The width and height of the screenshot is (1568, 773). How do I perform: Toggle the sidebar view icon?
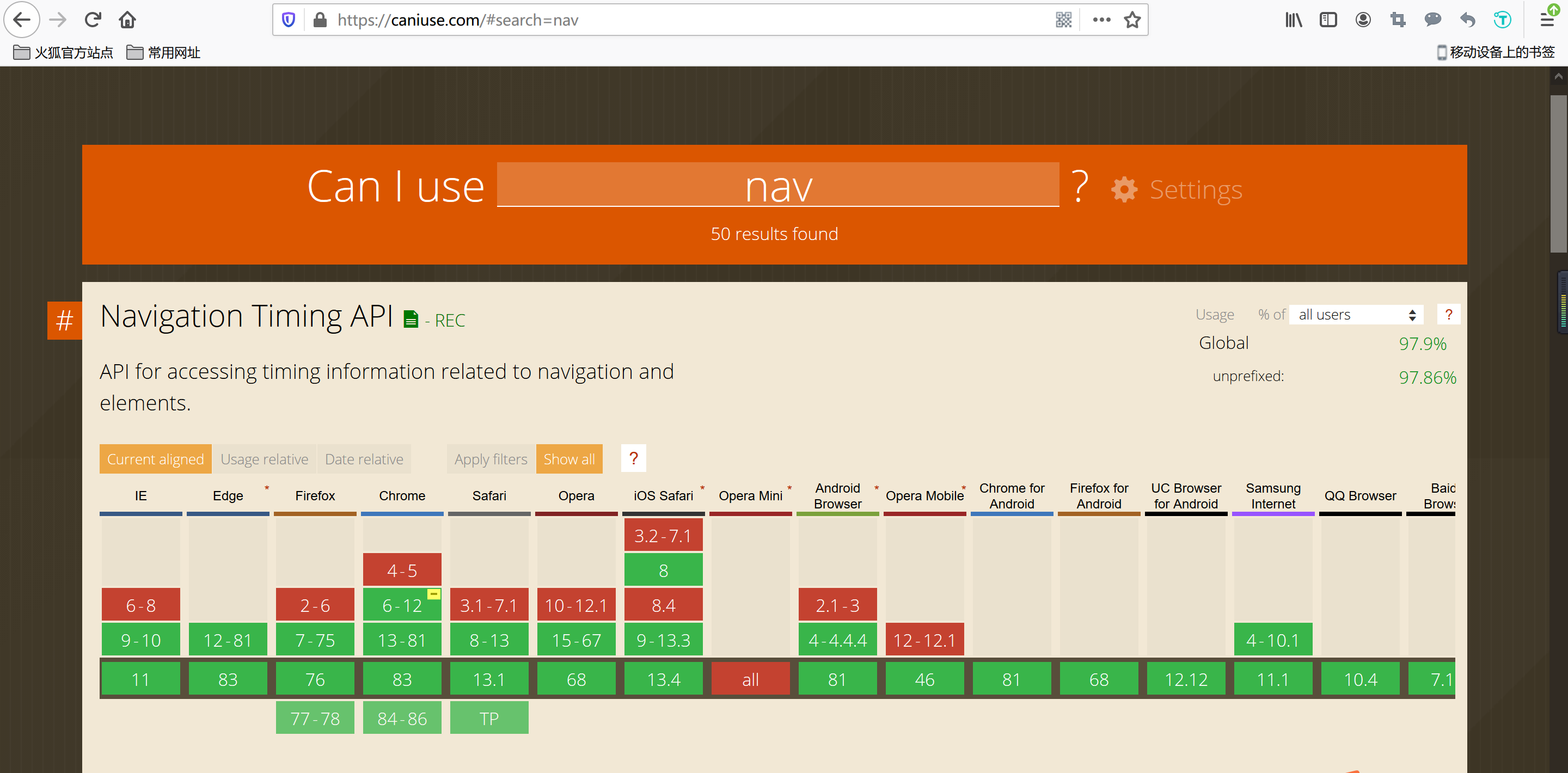pyautogui.click(x=1328, y=20)
